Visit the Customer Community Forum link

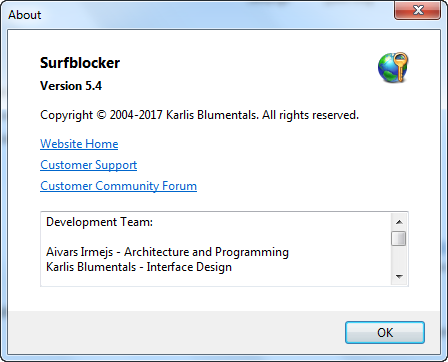[x=118, y=186]
